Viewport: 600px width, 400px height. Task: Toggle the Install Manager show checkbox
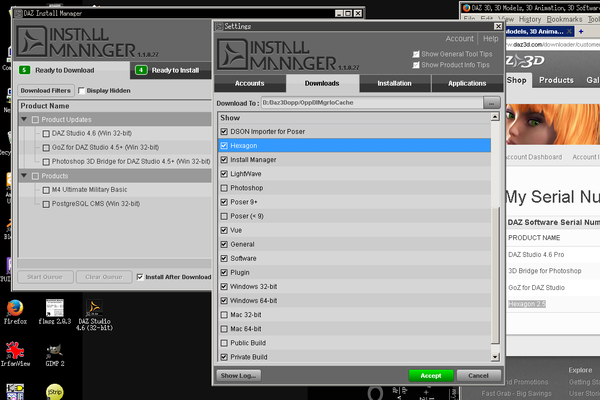pos(224,160)
